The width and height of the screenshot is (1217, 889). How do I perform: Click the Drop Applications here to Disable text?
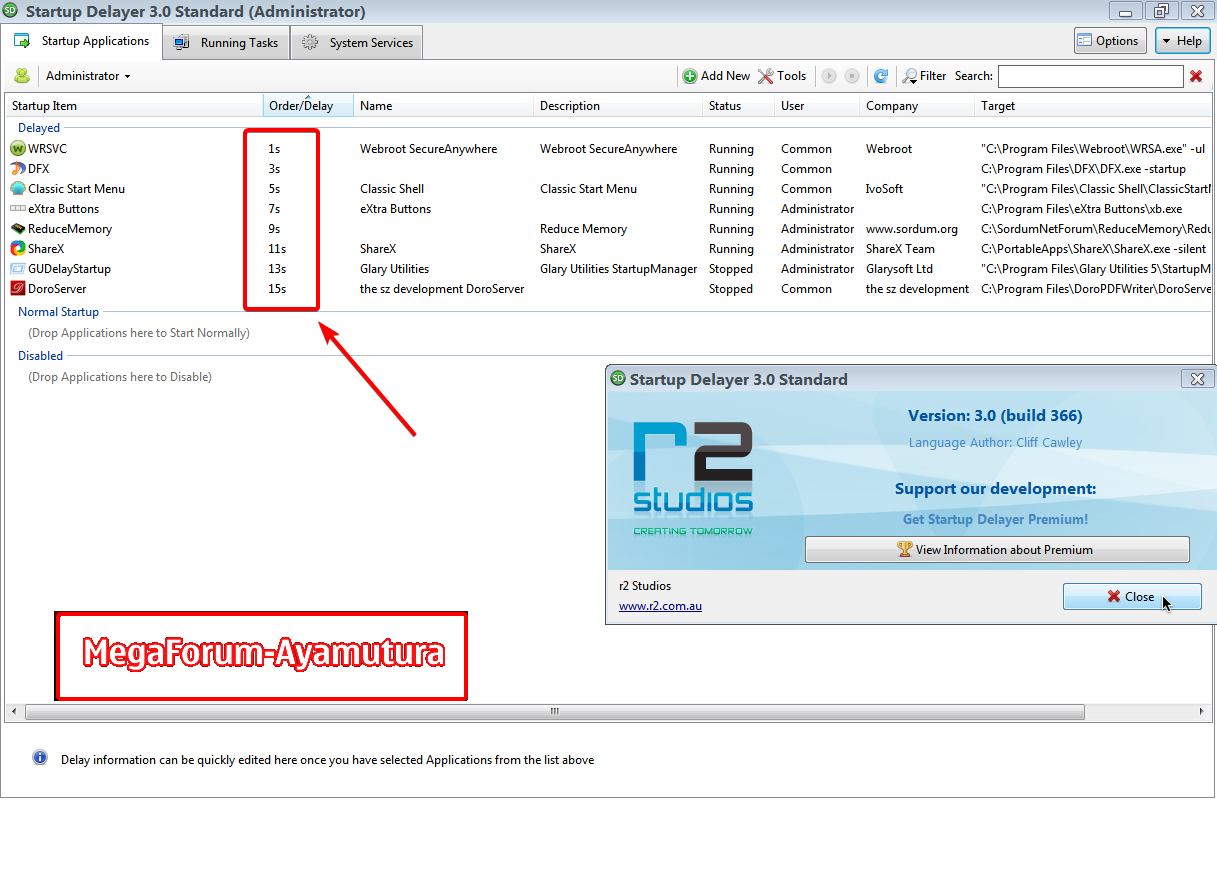[120, 377]
